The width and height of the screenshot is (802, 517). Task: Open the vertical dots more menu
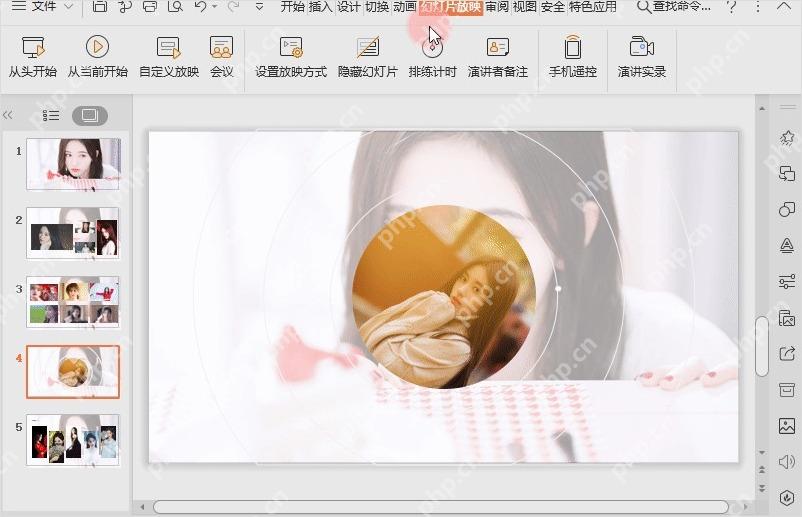758,7
